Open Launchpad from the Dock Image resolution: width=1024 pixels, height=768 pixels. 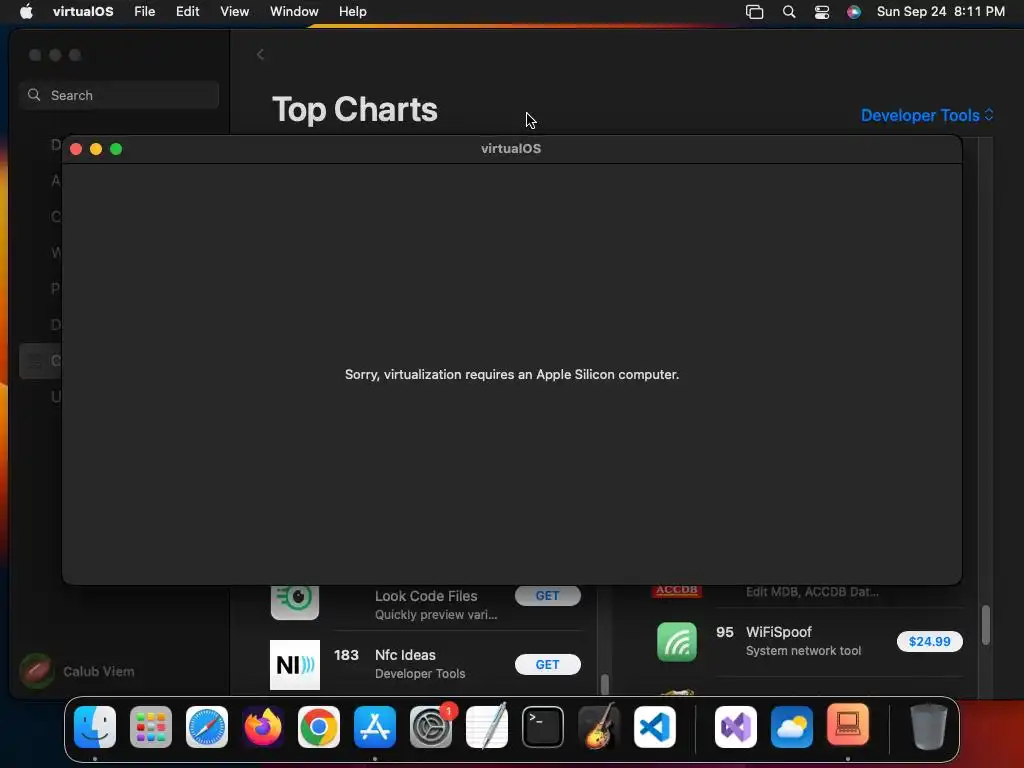(151, 727)
